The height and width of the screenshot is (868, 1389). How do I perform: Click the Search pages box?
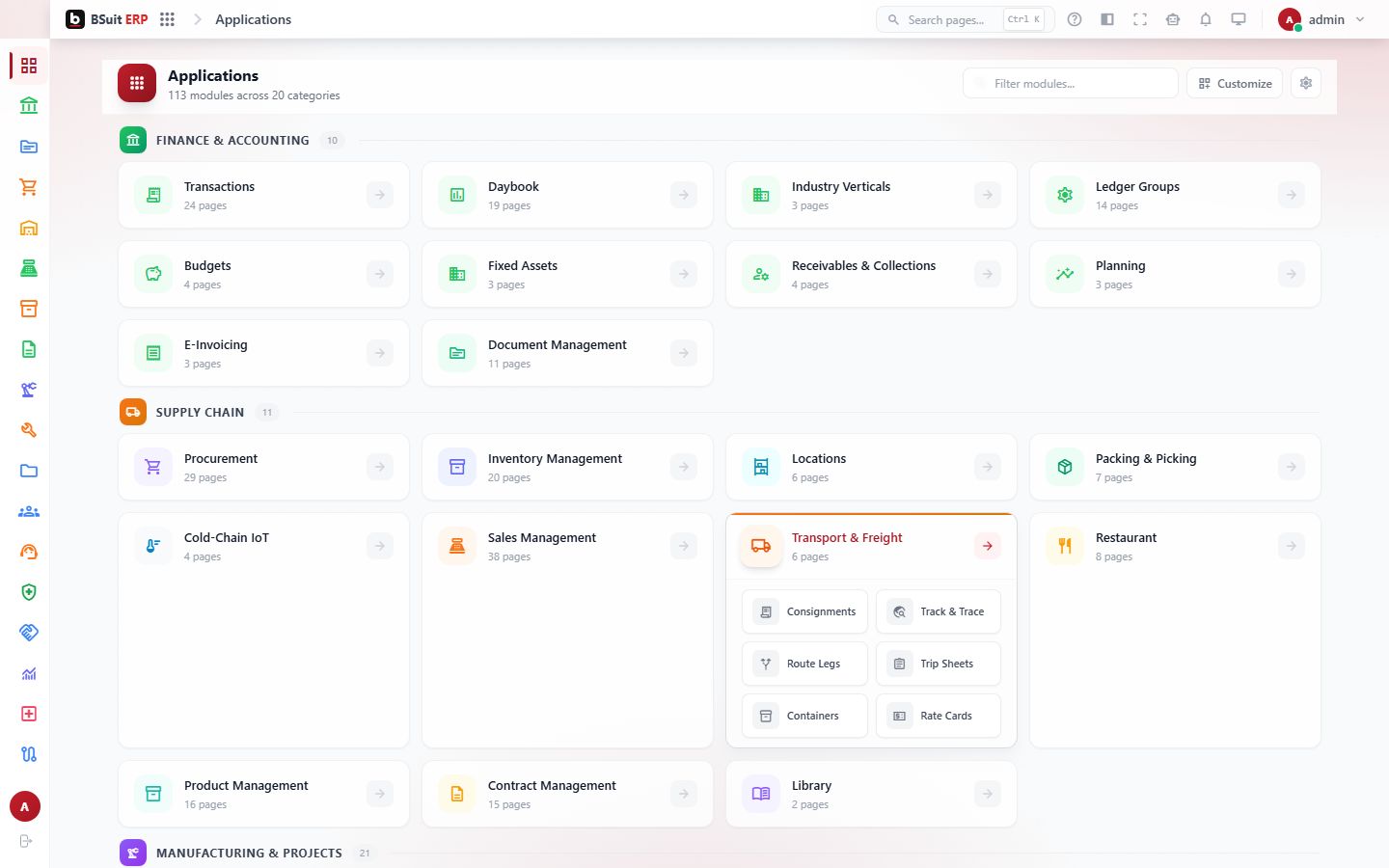(965, 19)
